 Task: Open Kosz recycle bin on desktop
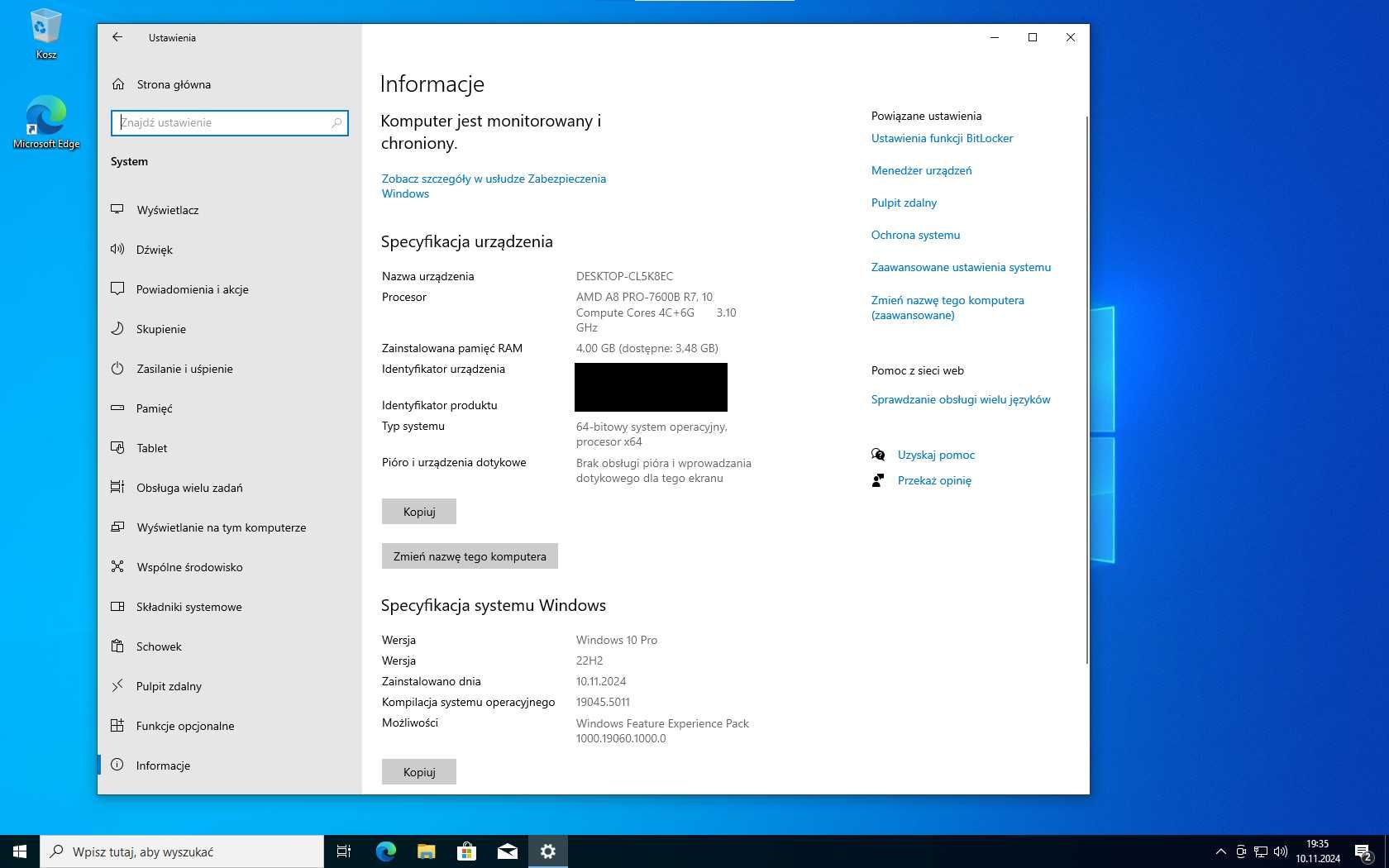tap(45, 34)
